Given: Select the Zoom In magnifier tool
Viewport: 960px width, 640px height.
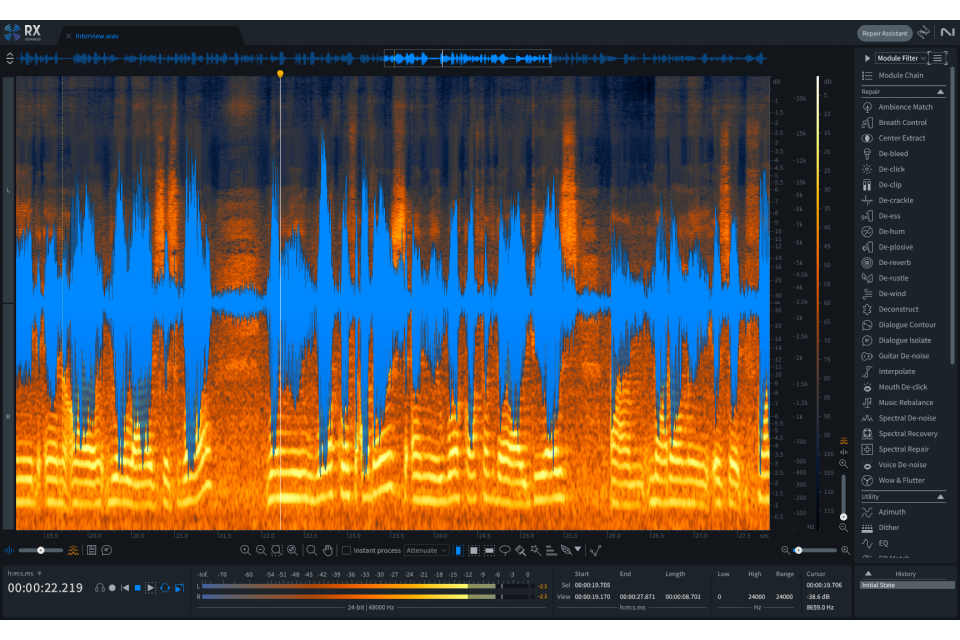Looking at the screenshot, I should 245,550.
